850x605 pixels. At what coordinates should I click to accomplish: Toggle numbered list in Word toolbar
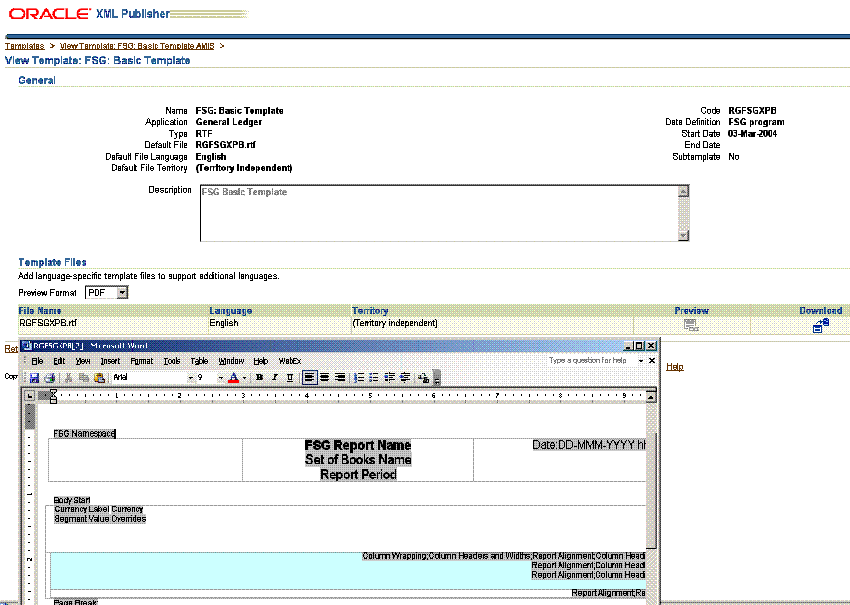coord(359,378)
